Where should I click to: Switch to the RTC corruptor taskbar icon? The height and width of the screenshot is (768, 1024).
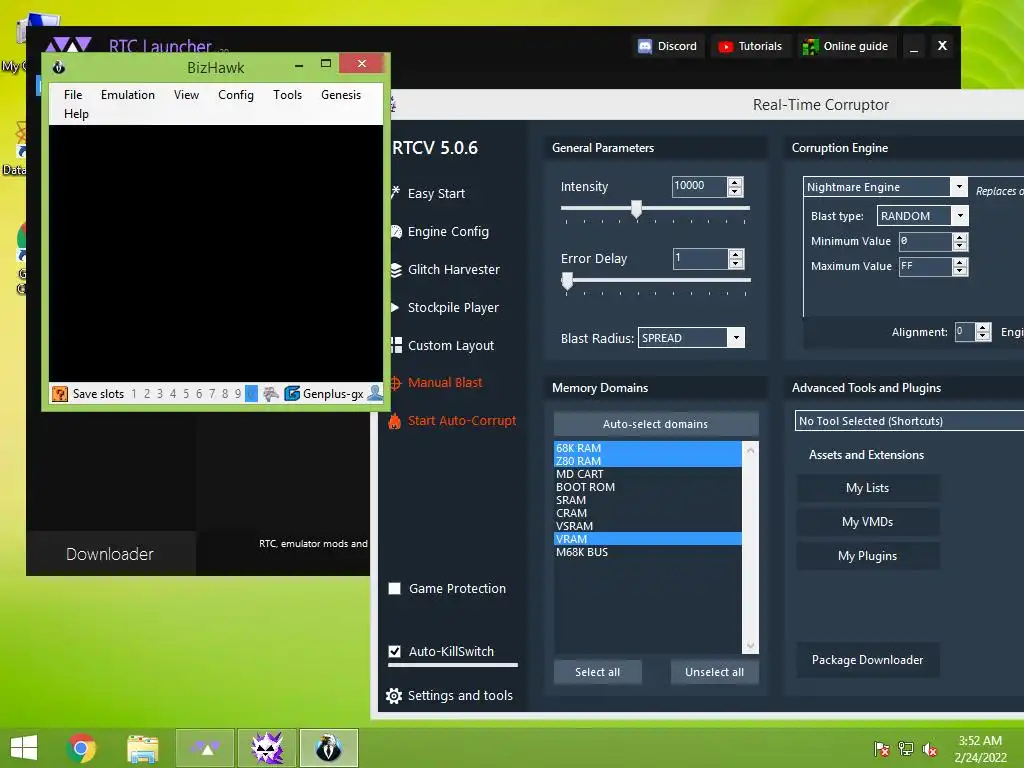pyautogui.click(x=267, y=748)
